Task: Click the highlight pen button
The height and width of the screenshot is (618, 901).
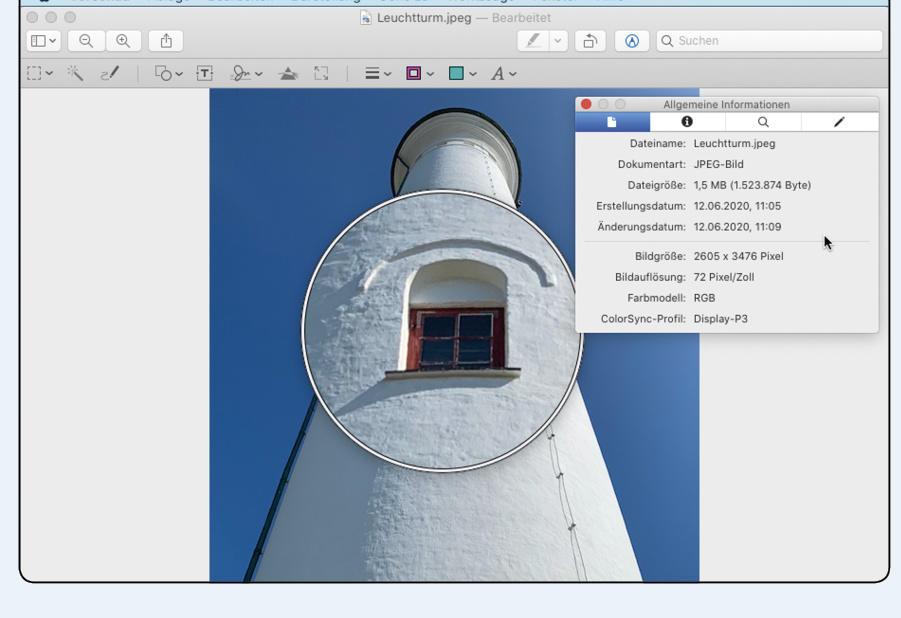Action: point(533,41)
